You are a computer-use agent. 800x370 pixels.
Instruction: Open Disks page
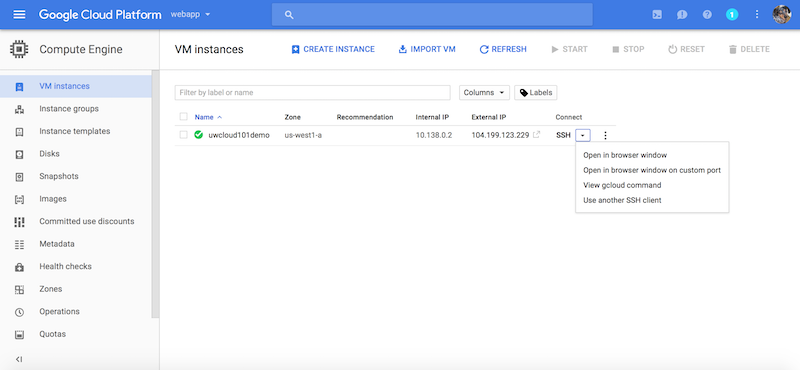[49, 154]
